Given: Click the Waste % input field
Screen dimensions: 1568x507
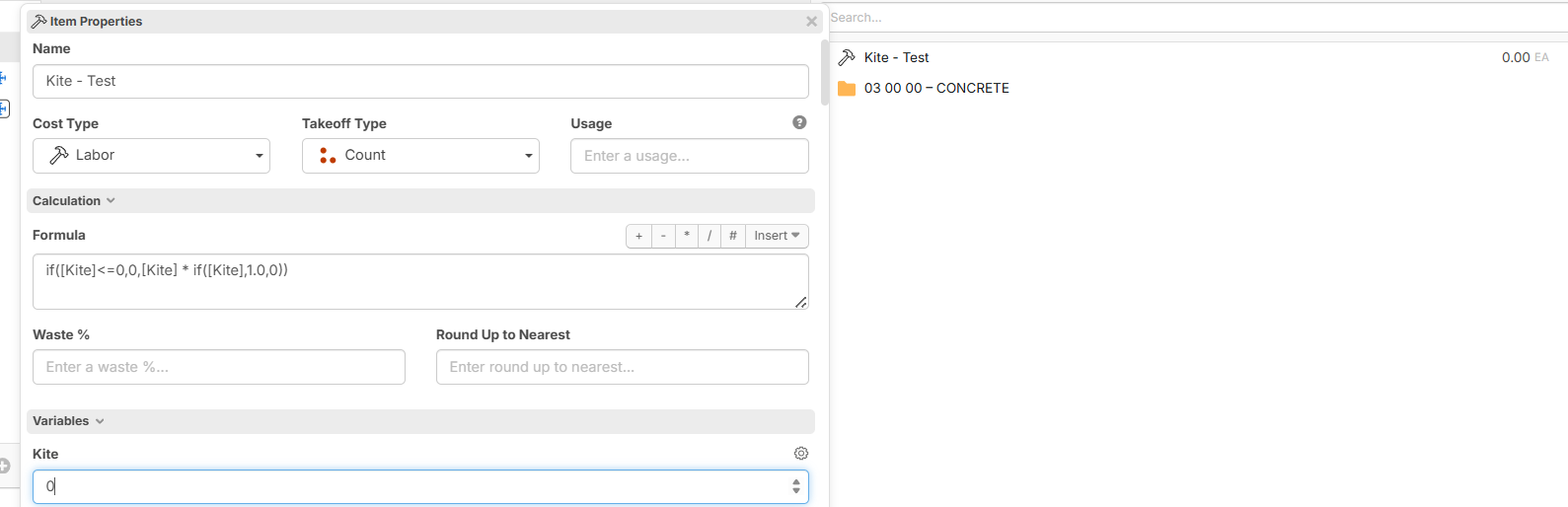Looking at the screenshot, I should pos(218,367).
